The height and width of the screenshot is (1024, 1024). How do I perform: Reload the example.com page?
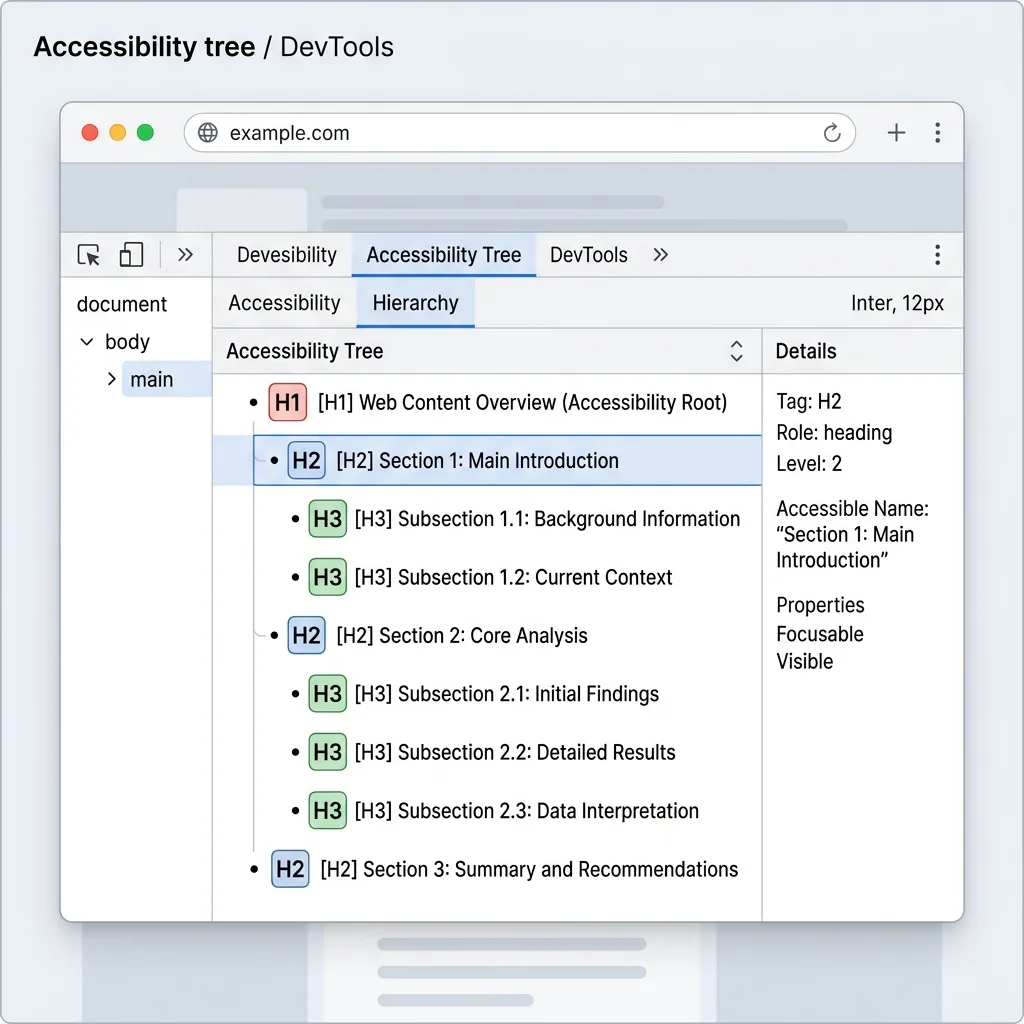click(831, 133)
